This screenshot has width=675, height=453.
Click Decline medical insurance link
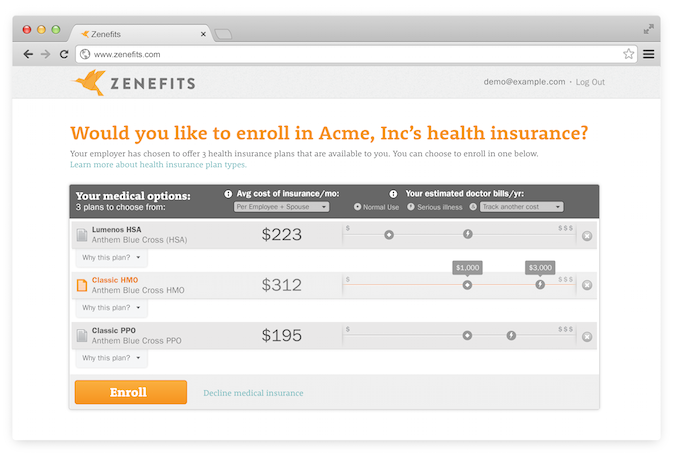coord(253,393)
